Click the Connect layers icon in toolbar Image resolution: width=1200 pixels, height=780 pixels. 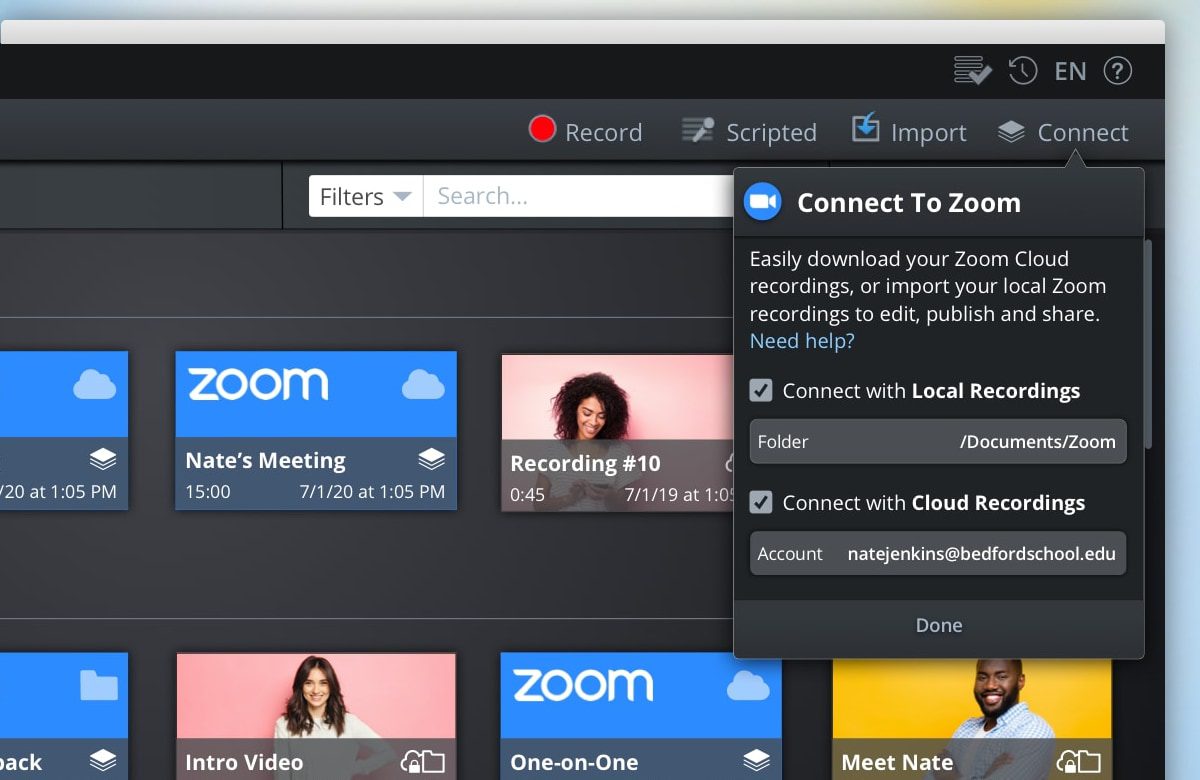[1011, 131]
